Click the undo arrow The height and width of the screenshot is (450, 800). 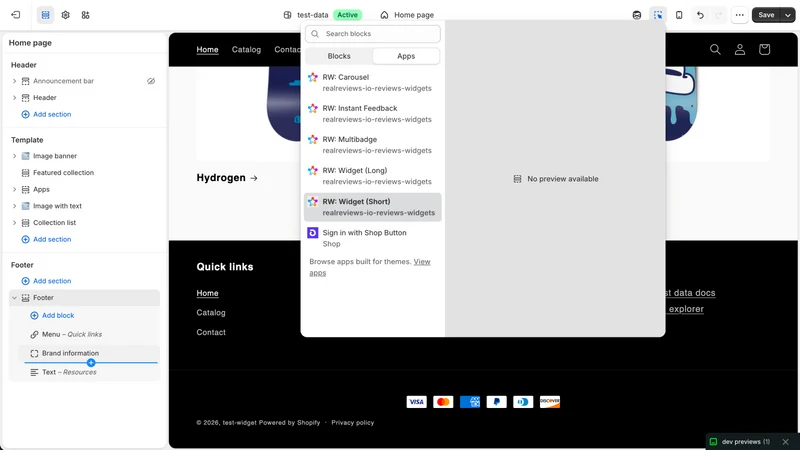[700, 15]
